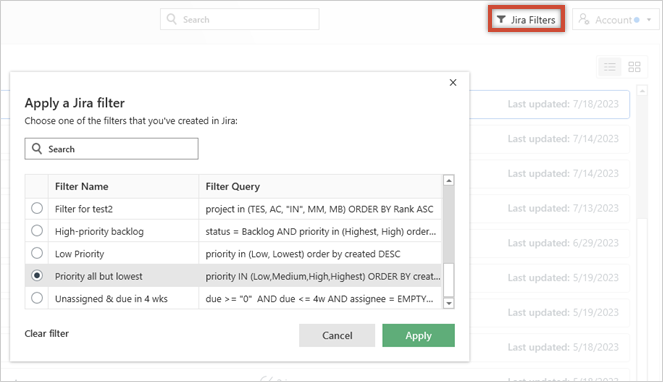This screenshot has width=663, height=382.
Task: Click 'priority IN (Low,Medium,High,Highest)' query cell
Action: coord(320,276)
